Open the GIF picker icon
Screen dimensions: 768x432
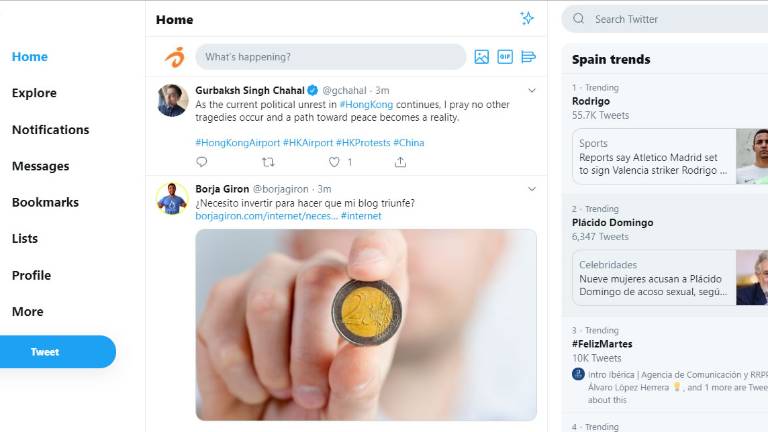click(505, 57)
